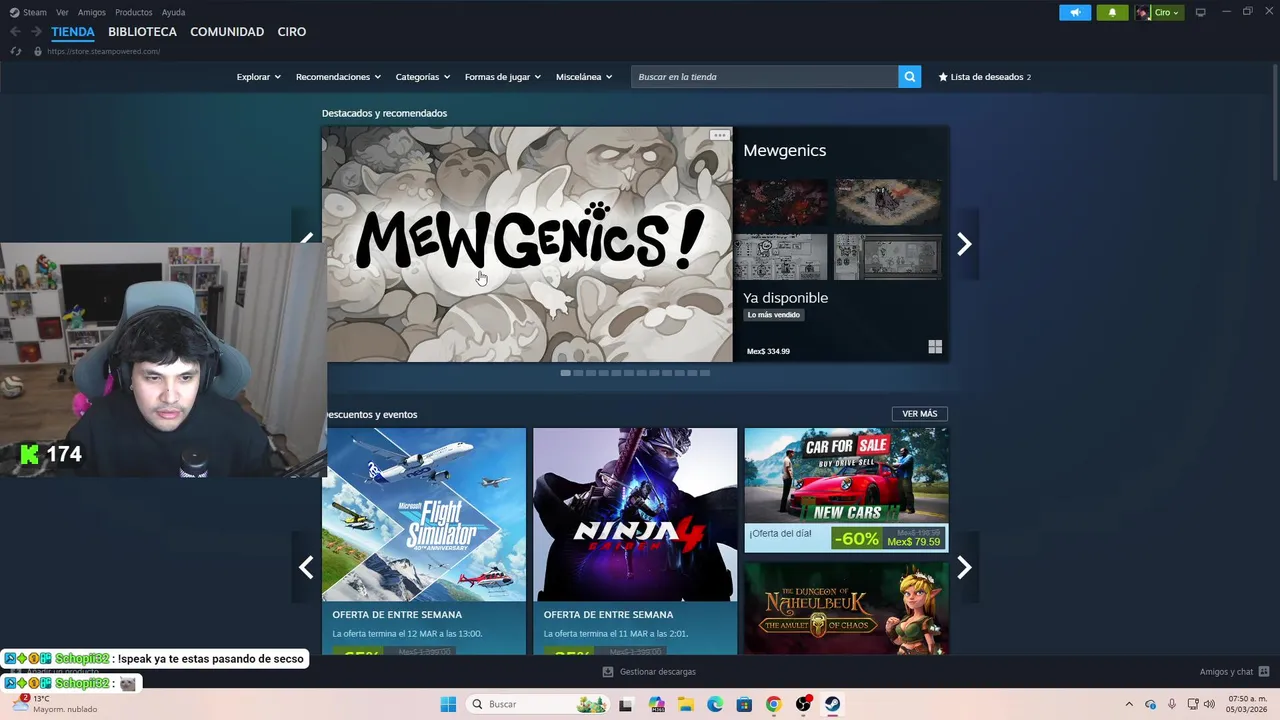
Task: Click the blue store search magnifier button
Action: click(x=909, y=77)
